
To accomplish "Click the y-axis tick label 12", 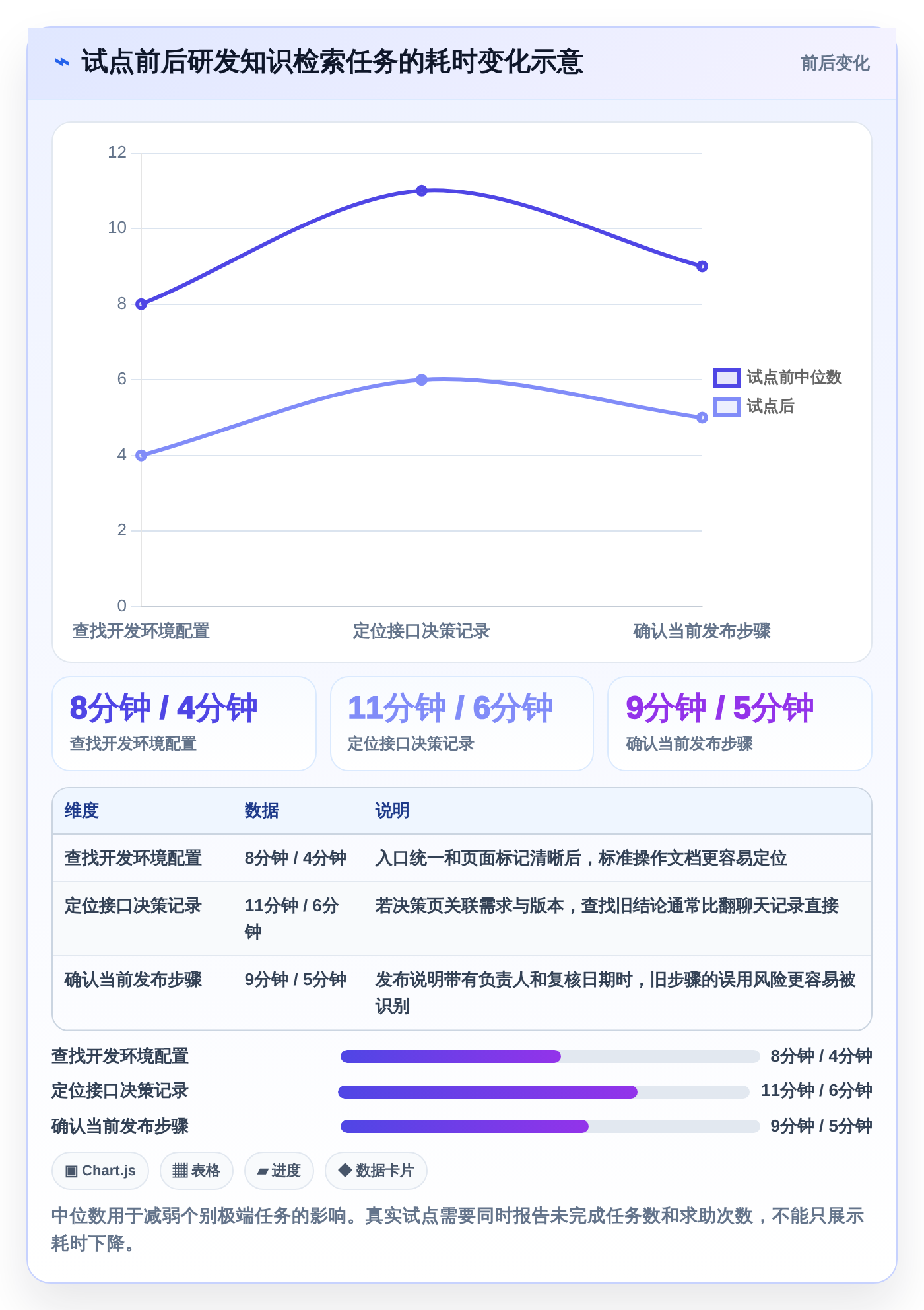I will pyautogui.click(x=117, y=153).
